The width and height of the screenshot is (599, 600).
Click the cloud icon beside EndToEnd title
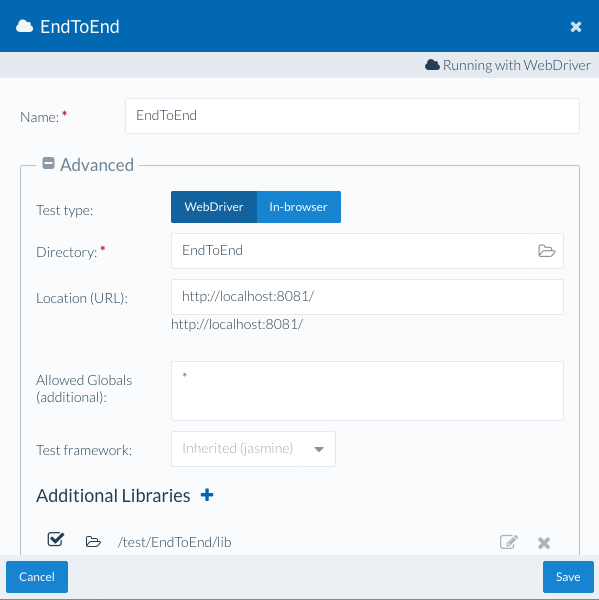pos(24,26)
